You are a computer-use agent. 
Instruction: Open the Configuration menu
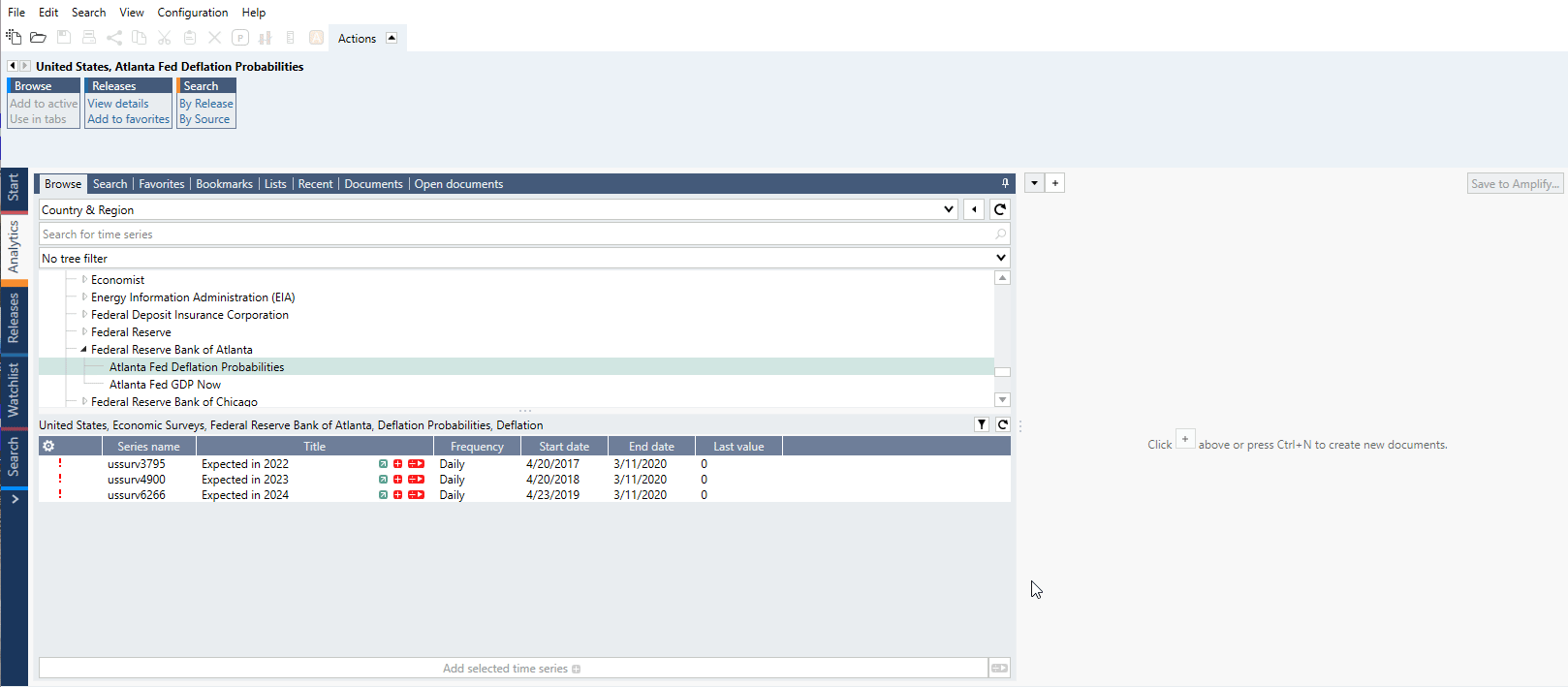(x=192, y=13)
